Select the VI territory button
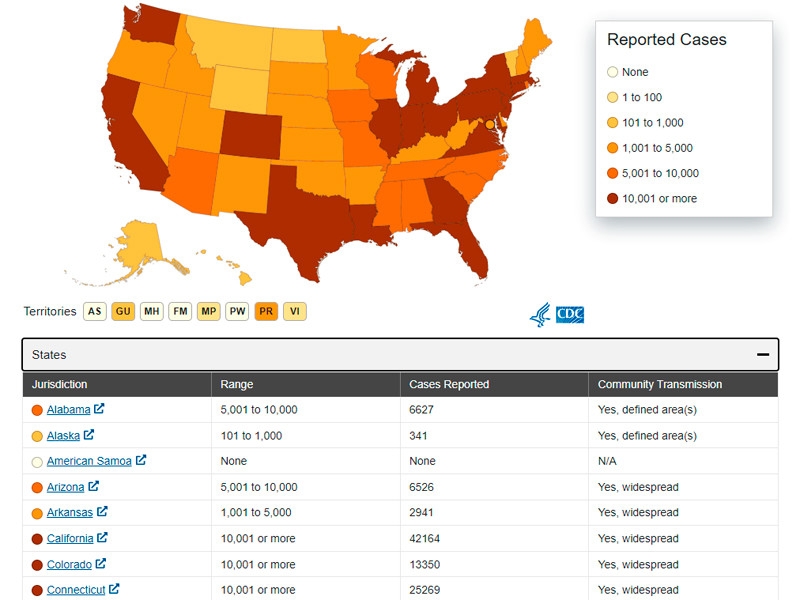This screenshot has height=600, width=800. coord(294,311)
